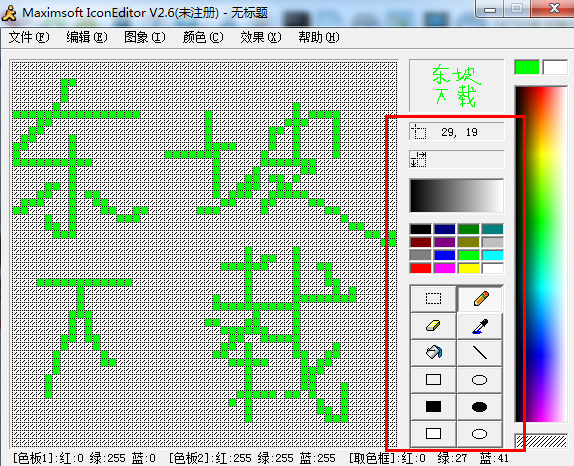Open the 颜色(C) menu
This screenshot has height=466, width=574.
(202, 37)
